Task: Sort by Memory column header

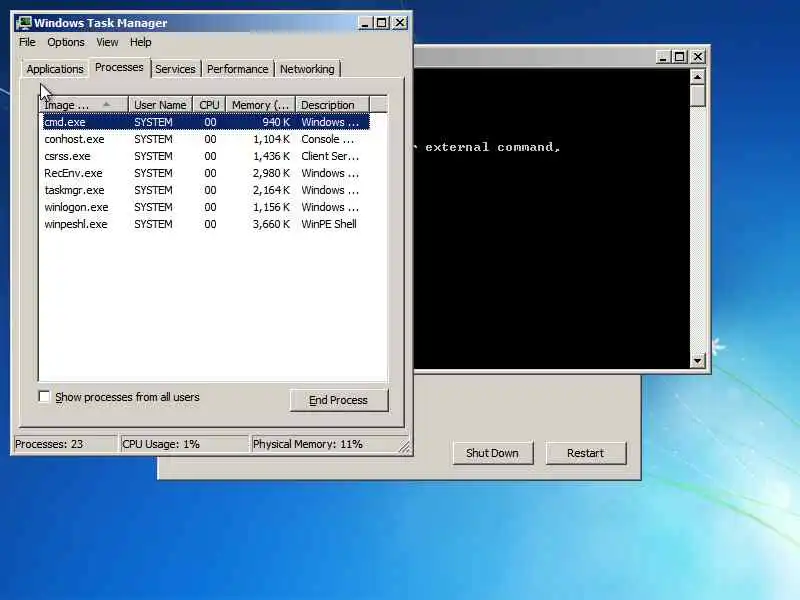Action: point(261,105)
